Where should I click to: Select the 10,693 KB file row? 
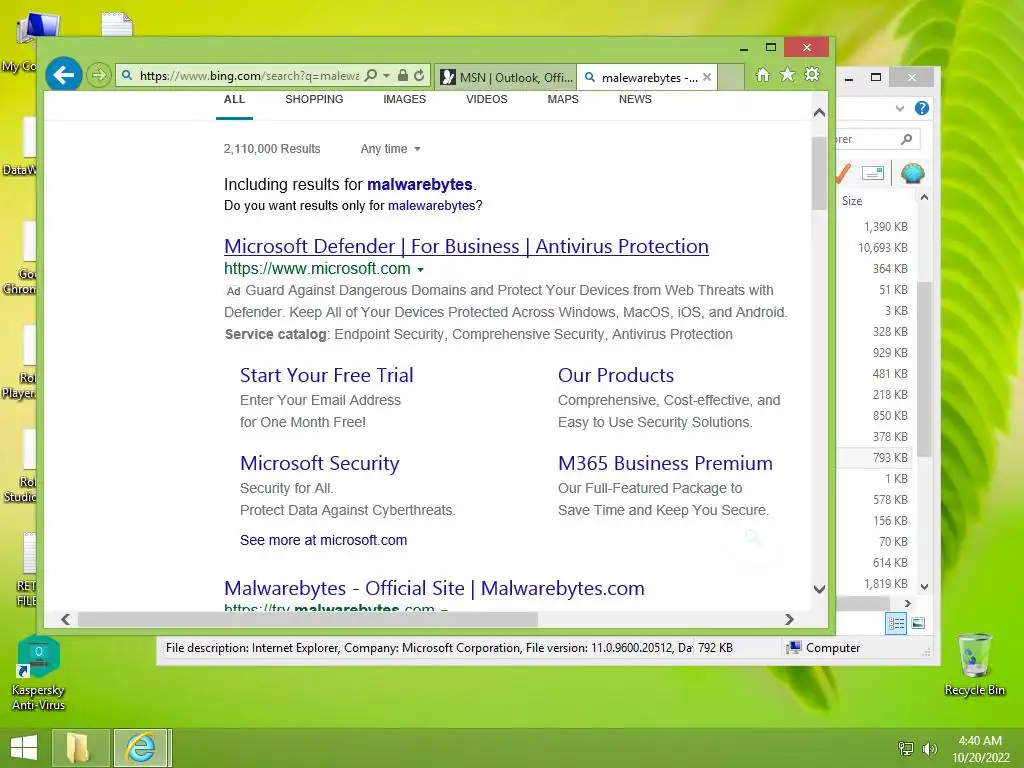tap(875, 248)
